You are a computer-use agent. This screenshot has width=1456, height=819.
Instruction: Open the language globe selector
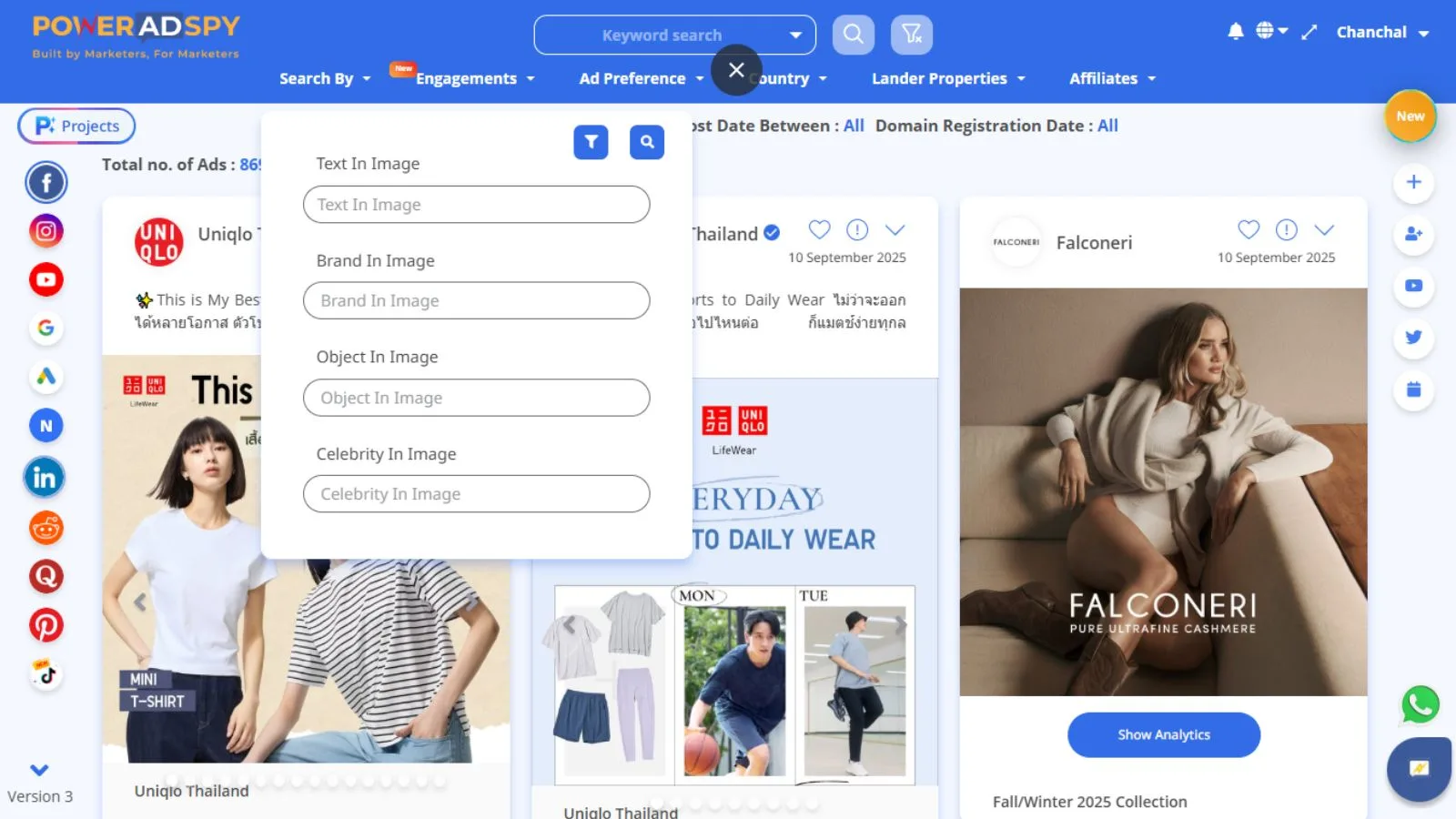1271,31
